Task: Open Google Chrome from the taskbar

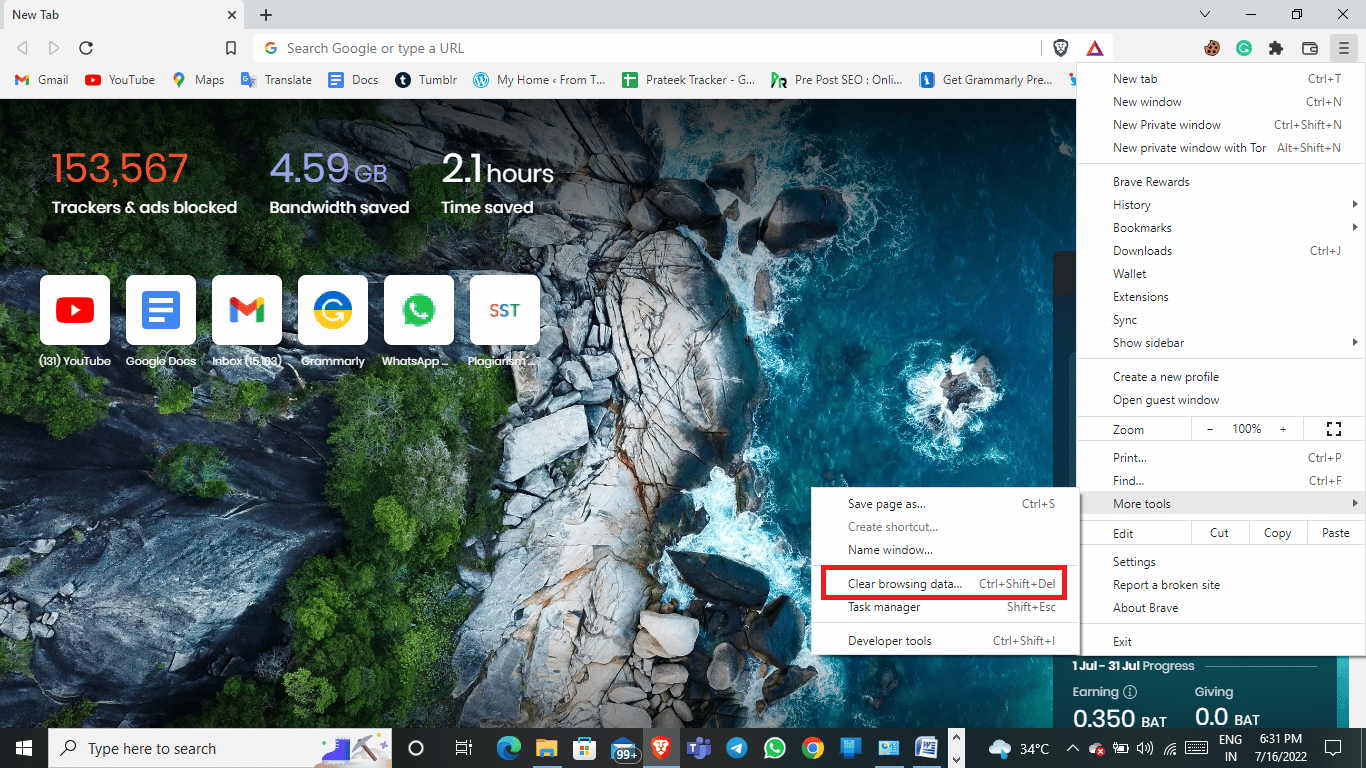Action: pos(813,748)
